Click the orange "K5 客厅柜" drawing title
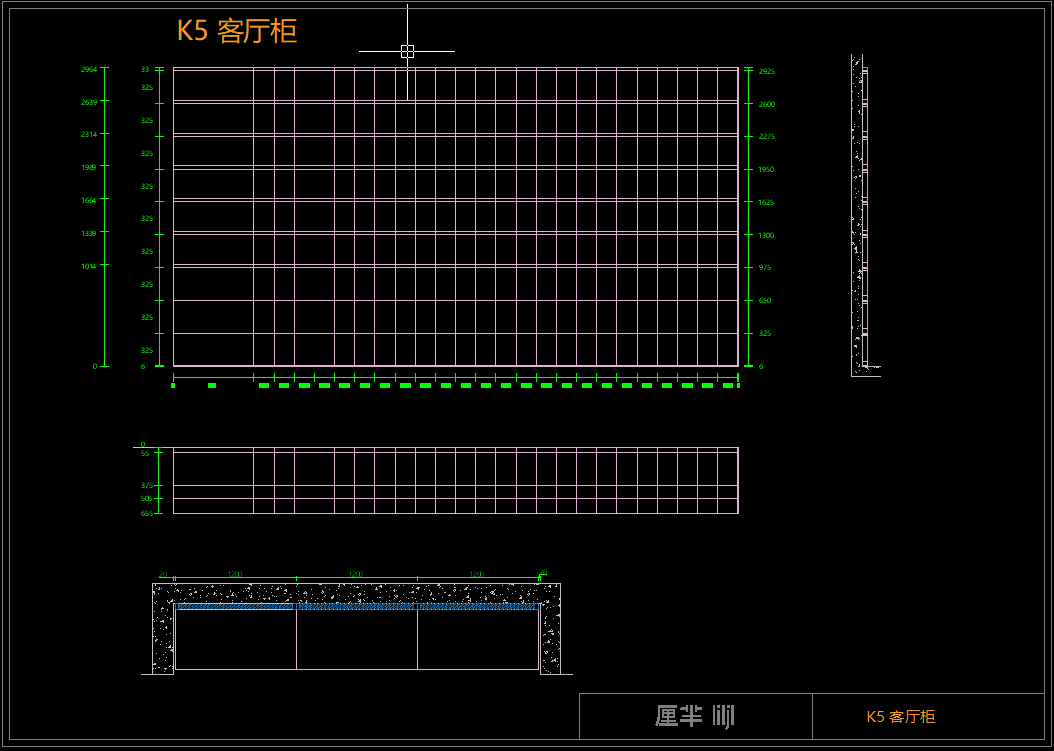Image resolution: width=1054 pixels, height=751 pixels. coord(237,31)
